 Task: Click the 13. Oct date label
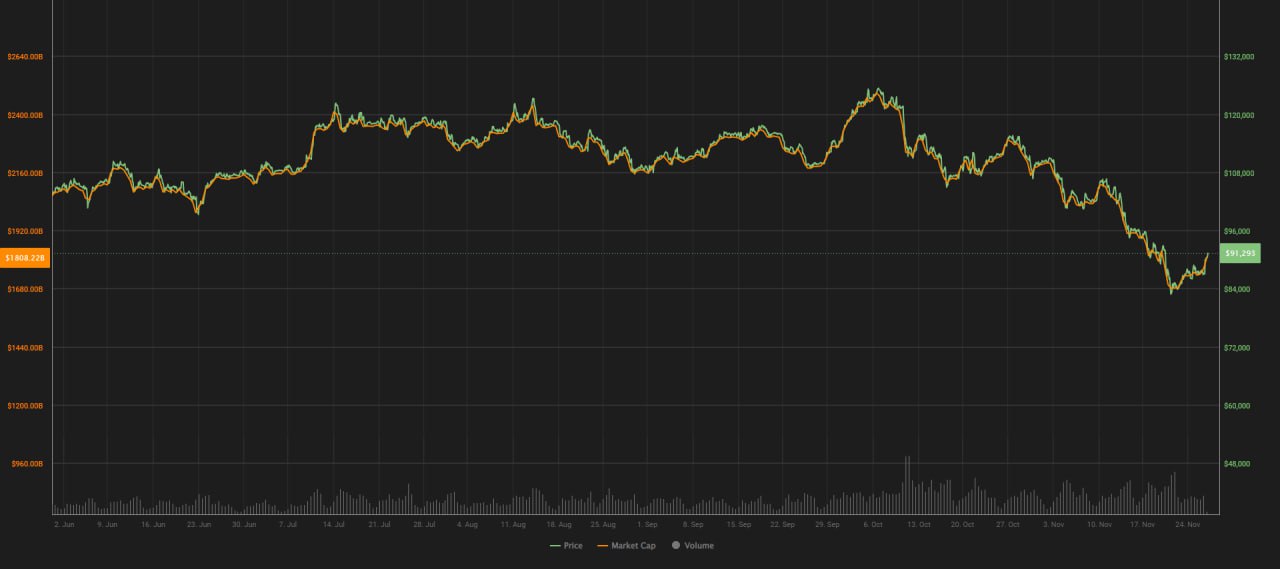918,524
